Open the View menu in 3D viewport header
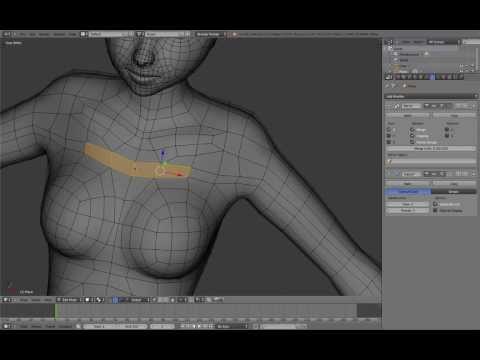Viewport: 480px width, 360px height. click(24, 300)
